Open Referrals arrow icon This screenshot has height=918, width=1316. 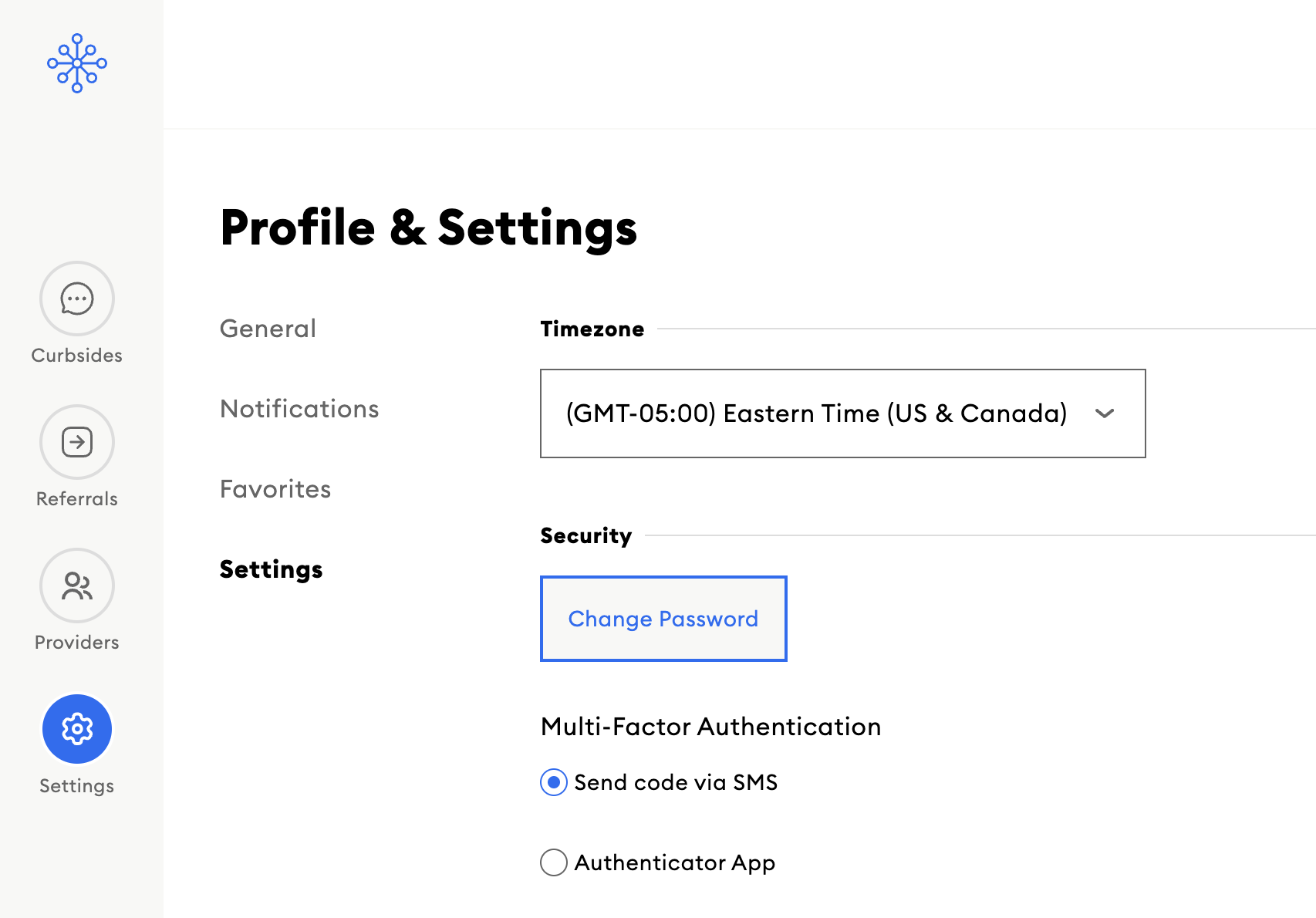pyautogui.click(x=77, y=442)
